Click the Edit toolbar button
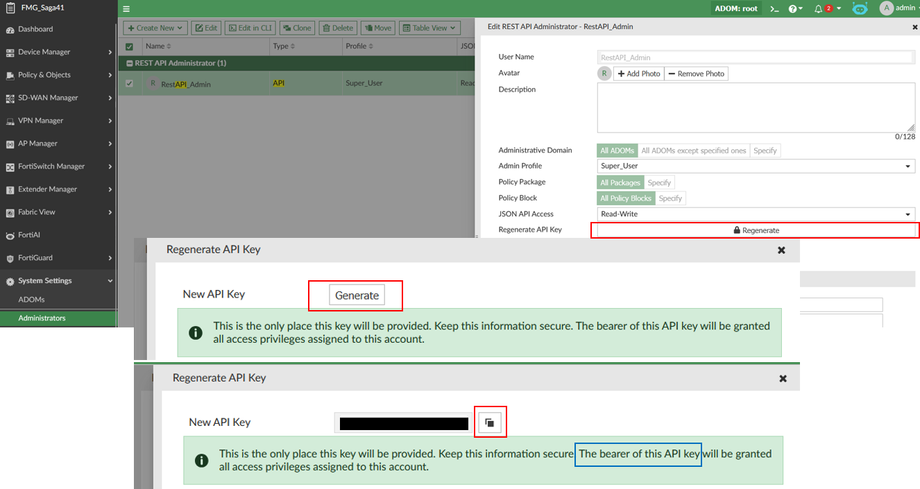This screenshot has width=920, height=489. (x=206, y=28)
